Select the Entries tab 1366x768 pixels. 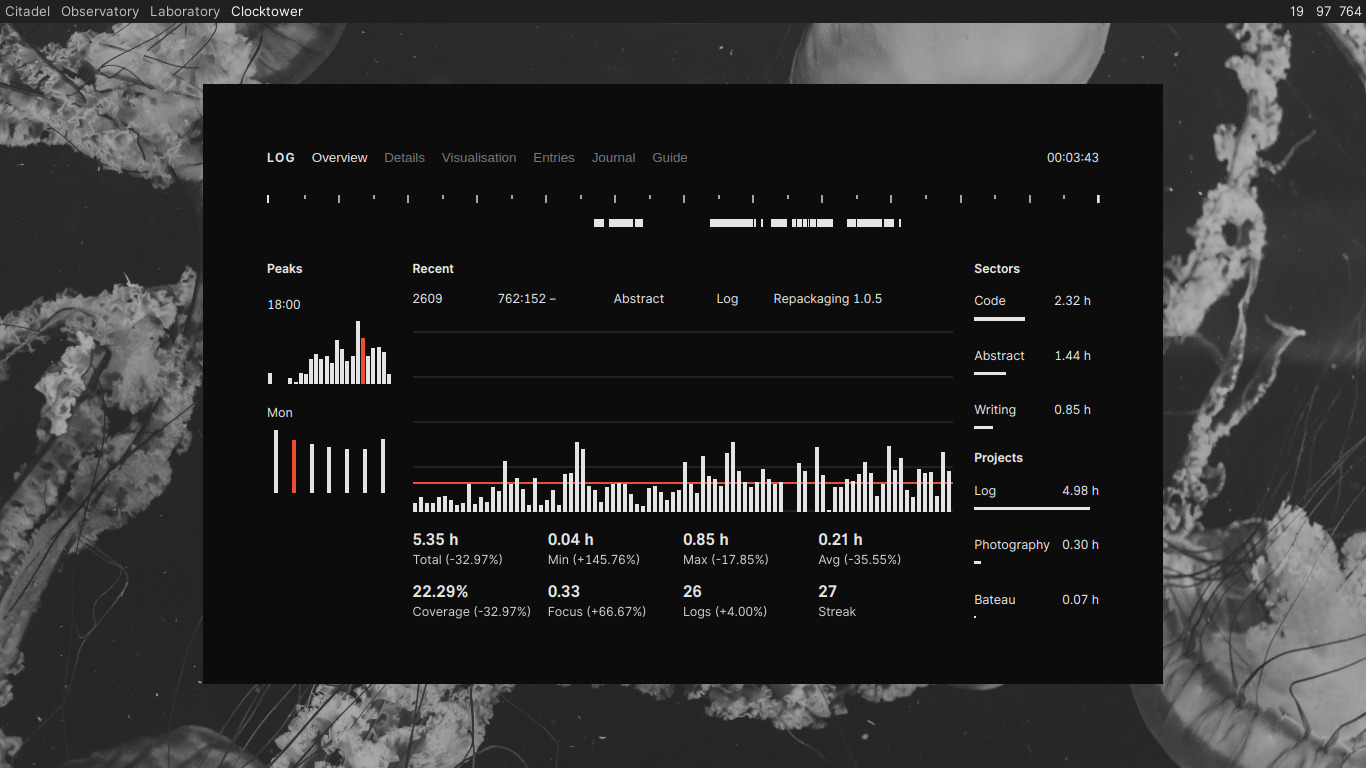click(x=554, y=157)
